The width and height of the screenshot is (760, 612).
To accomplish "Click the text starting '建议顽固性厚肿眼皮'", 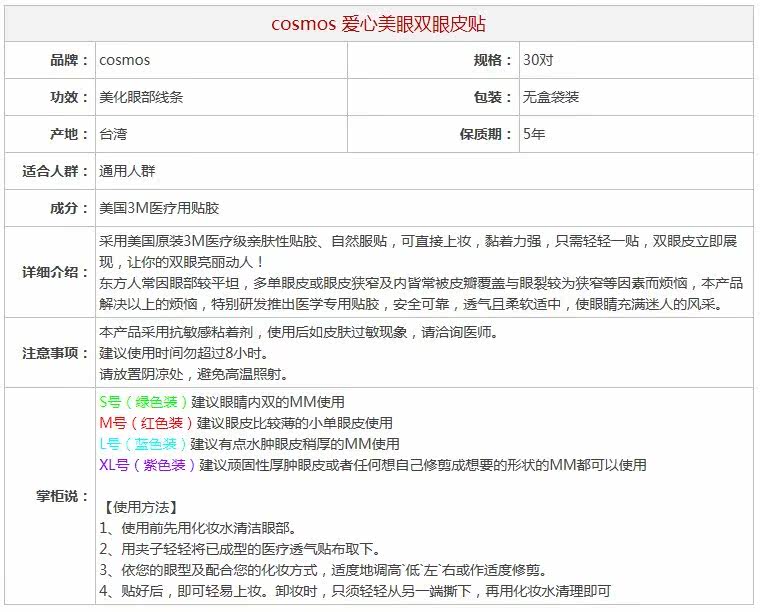I will click(x=423, y=465).
